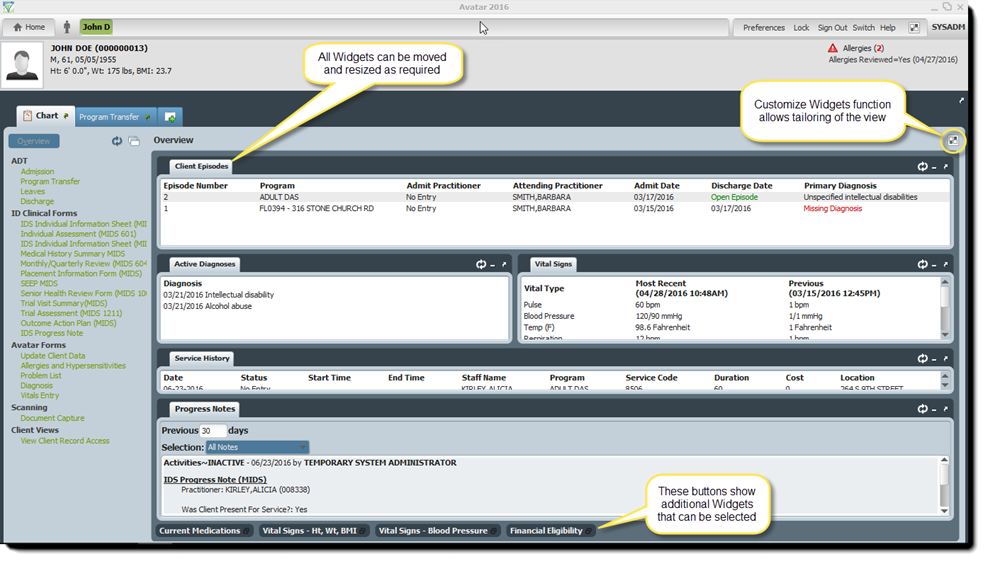Screen dimensions: 1000x576
Task: Refresh the Progress Notes widget
Action: [x=922, y=409]
